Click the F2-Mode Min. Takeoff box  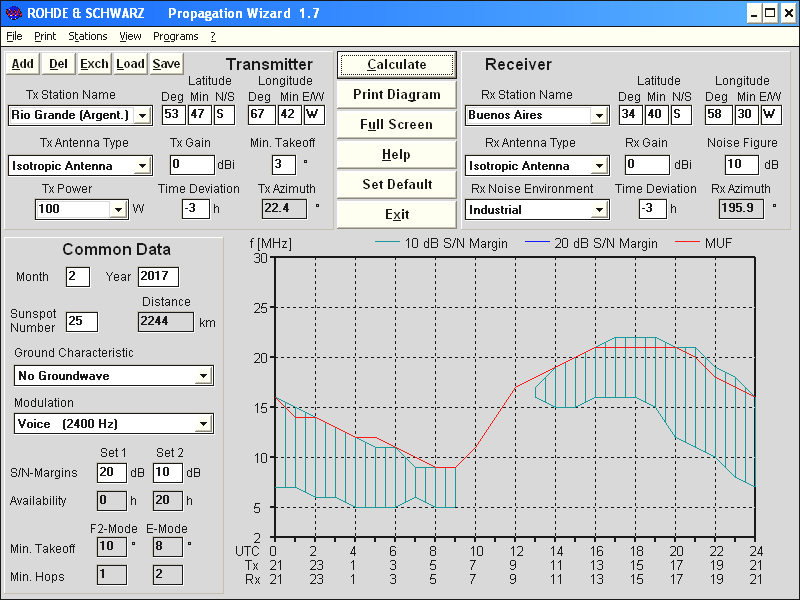[112, 547]
